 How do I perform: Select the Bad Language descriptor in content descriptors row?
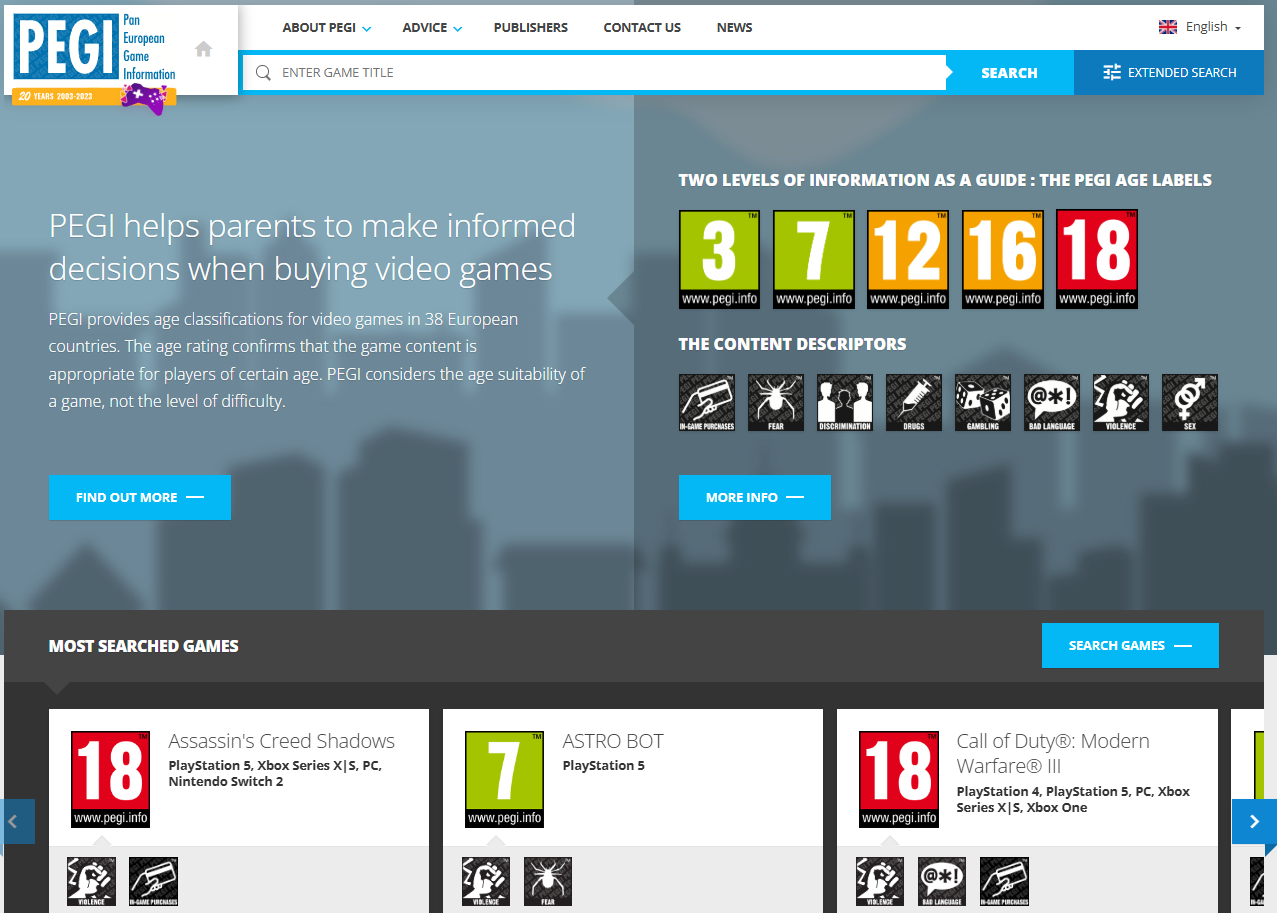pyautogui.click(x=1052, y=403)
